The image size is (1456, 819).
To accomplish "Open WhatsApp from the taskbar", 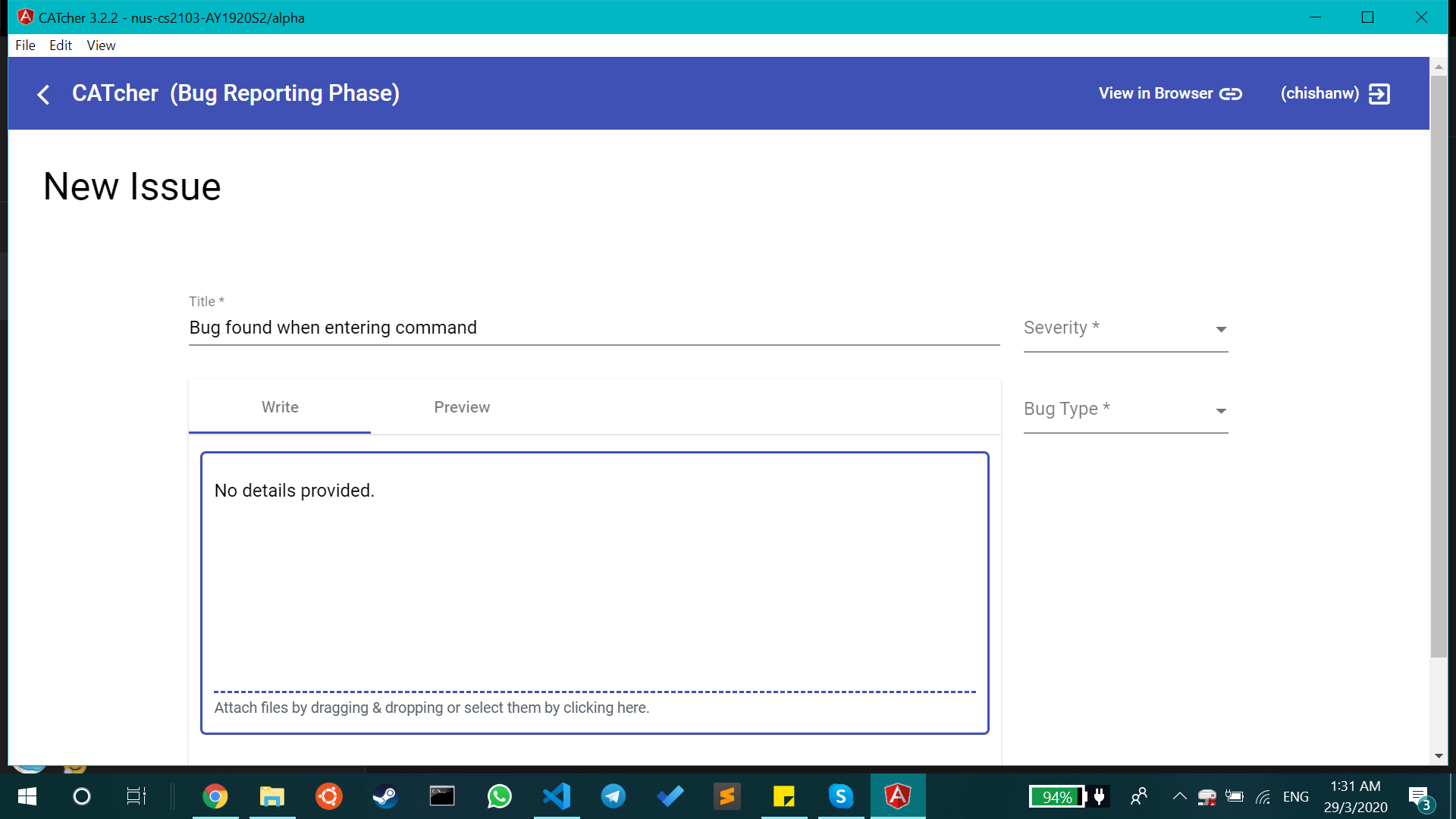I will tap(500, 796).
